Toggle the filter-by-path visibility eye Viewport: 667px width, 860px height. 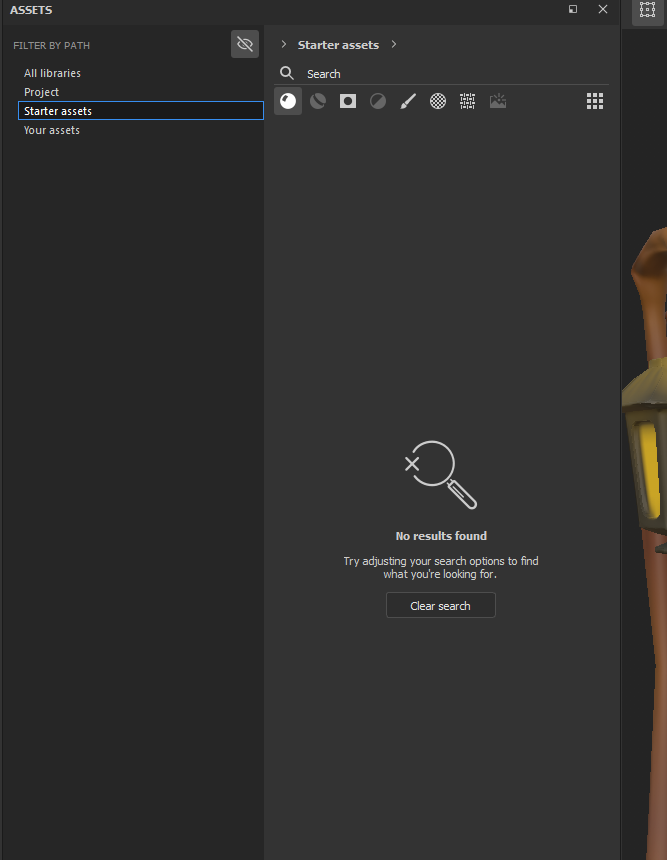pyautogui.click(x=245, y=44)
